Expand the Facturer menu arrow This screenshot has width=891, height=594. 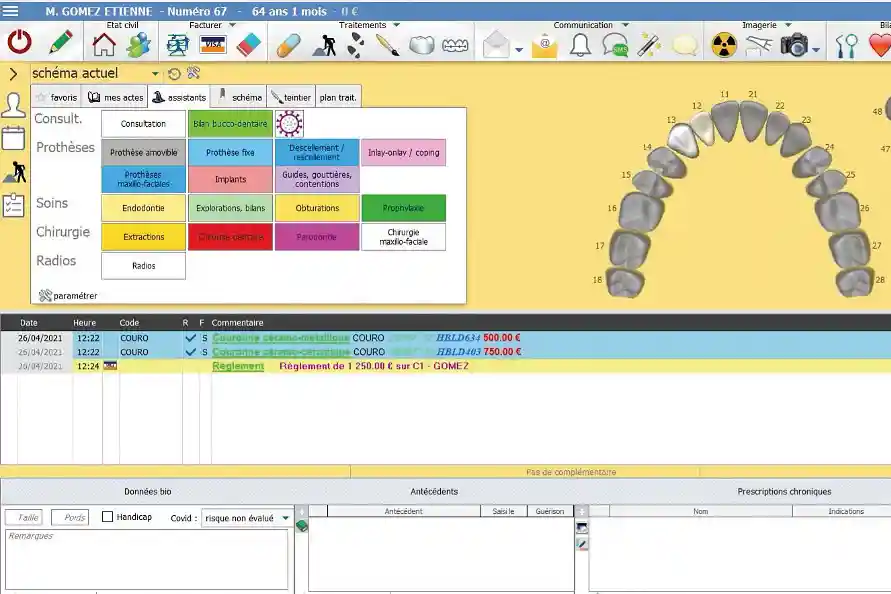coord(233,25)
